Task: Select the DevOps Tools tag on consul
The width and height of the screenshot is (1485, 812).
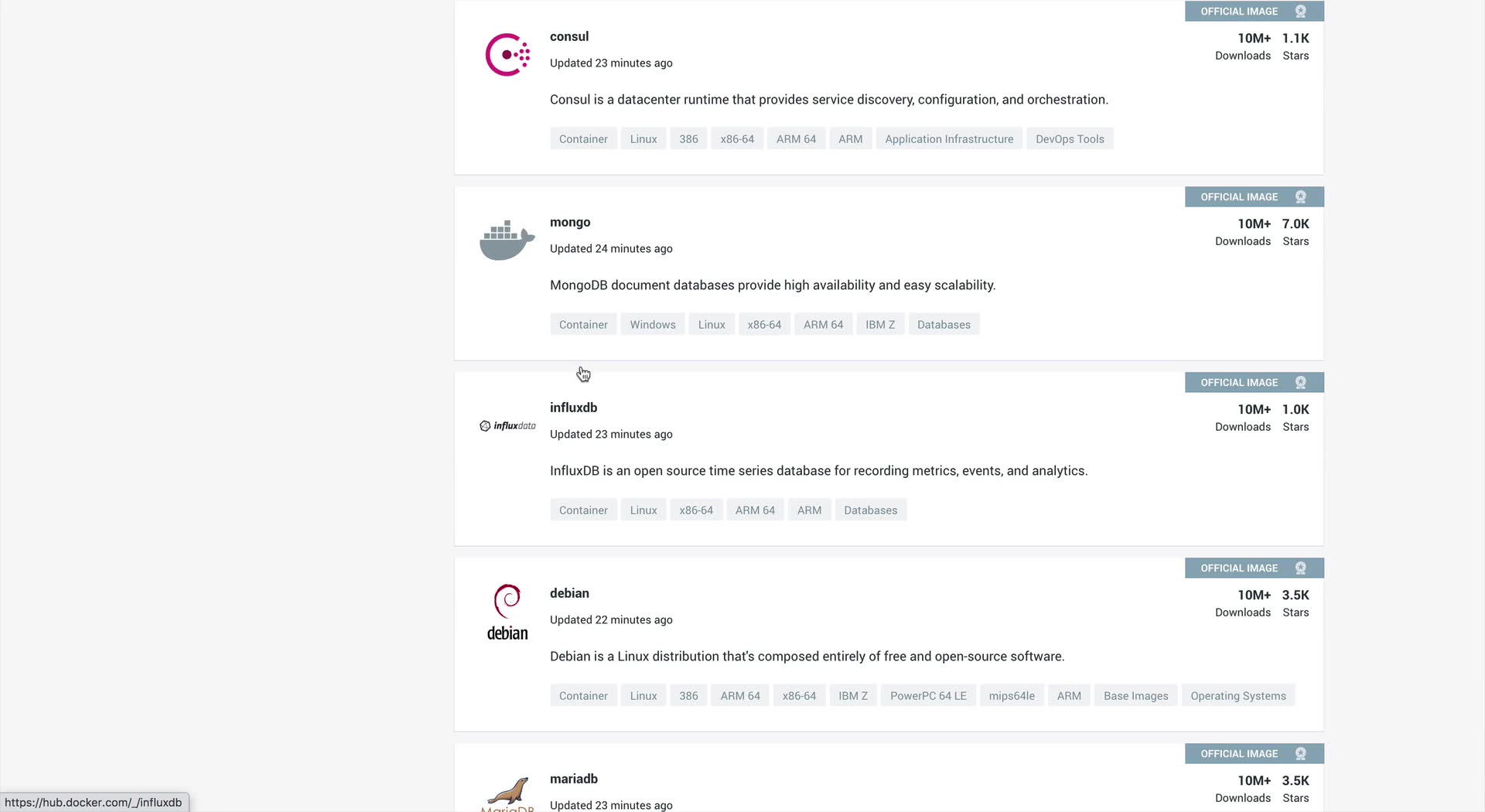Action: pyautogui.click(x=1070, y=139)
